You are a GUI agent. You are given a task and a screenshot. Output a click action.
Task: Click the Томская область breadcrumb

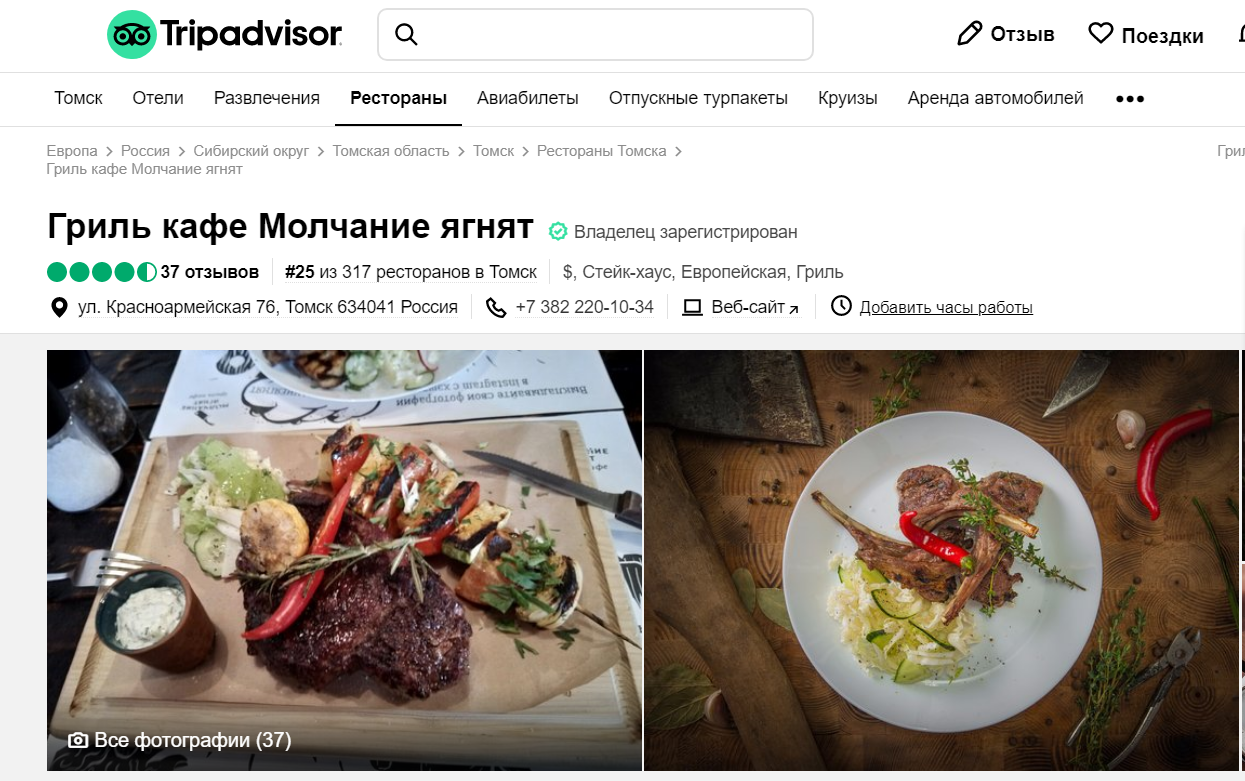(x=391, y=151)
